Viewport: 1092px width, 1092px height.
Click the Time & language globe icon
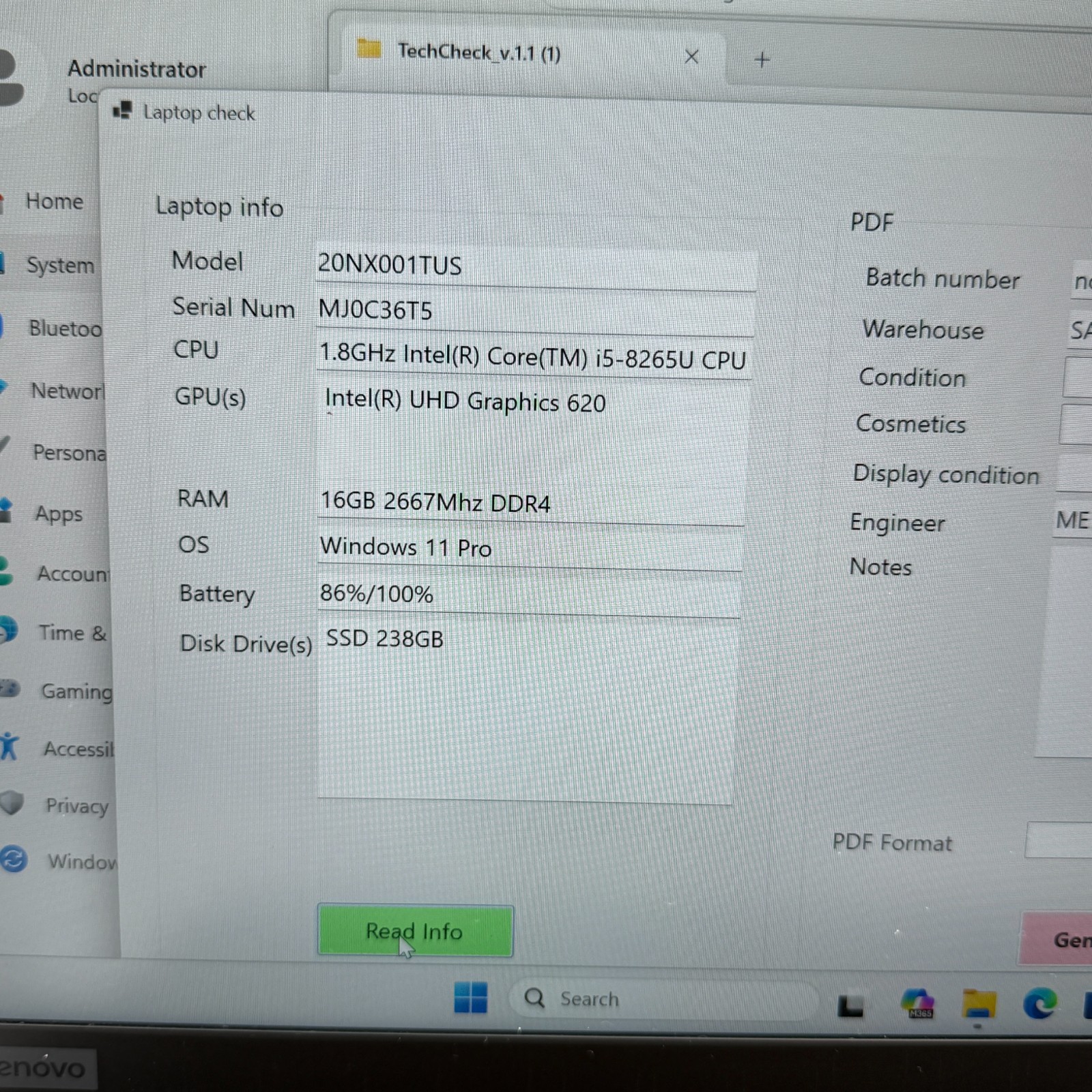tap(8, 630)
